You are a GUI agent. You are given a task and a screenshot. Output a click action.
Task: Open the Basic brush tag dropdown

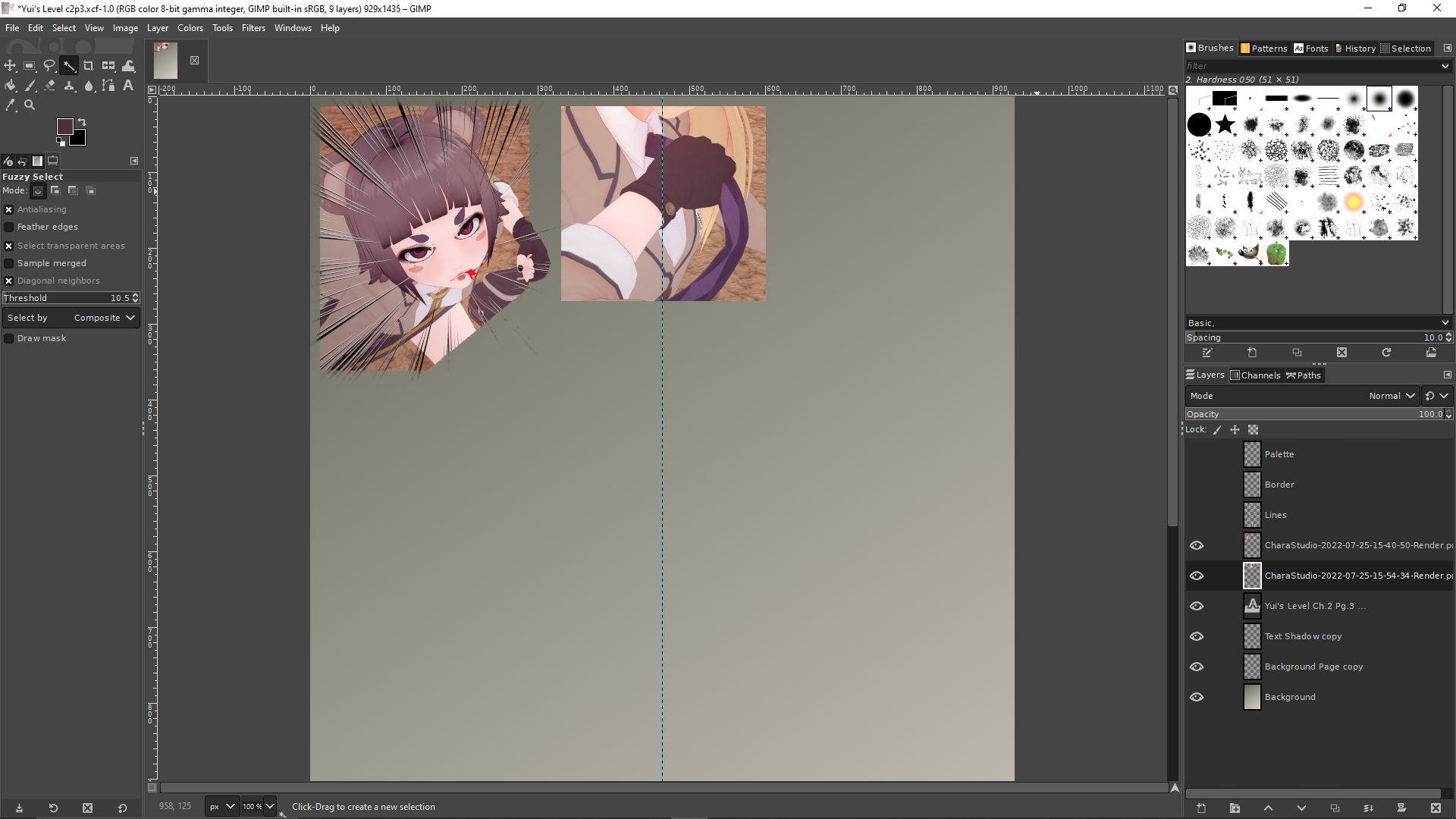[1445, 323]
